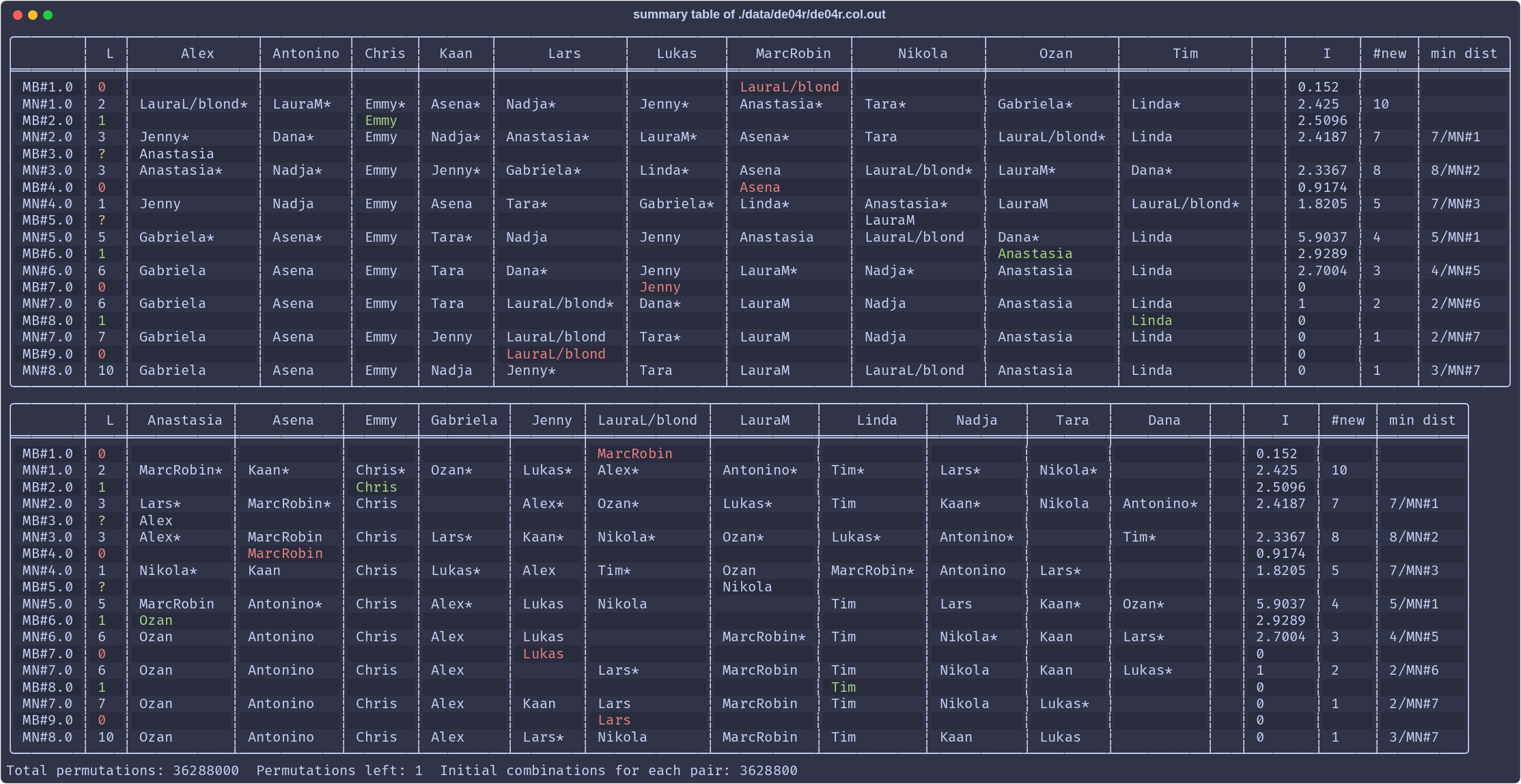
Task: Click the green maximize window button
Action: point(48,15)
